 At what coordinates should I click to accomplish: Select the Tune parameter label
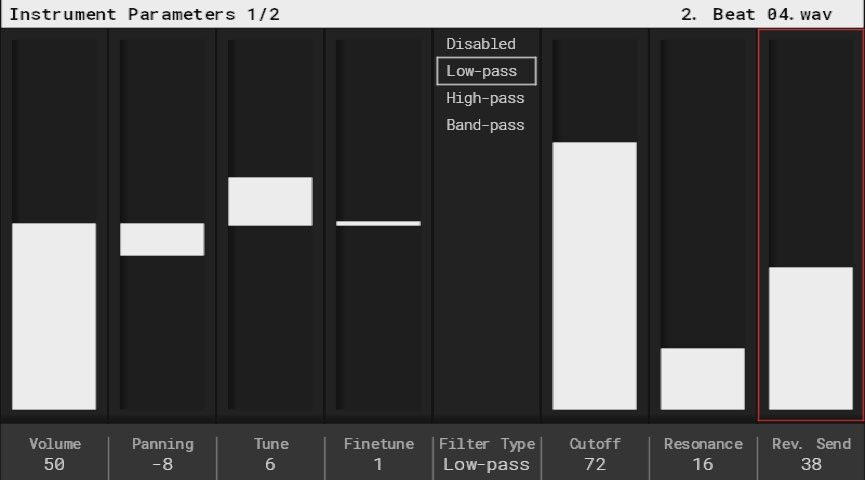(271, 444)
